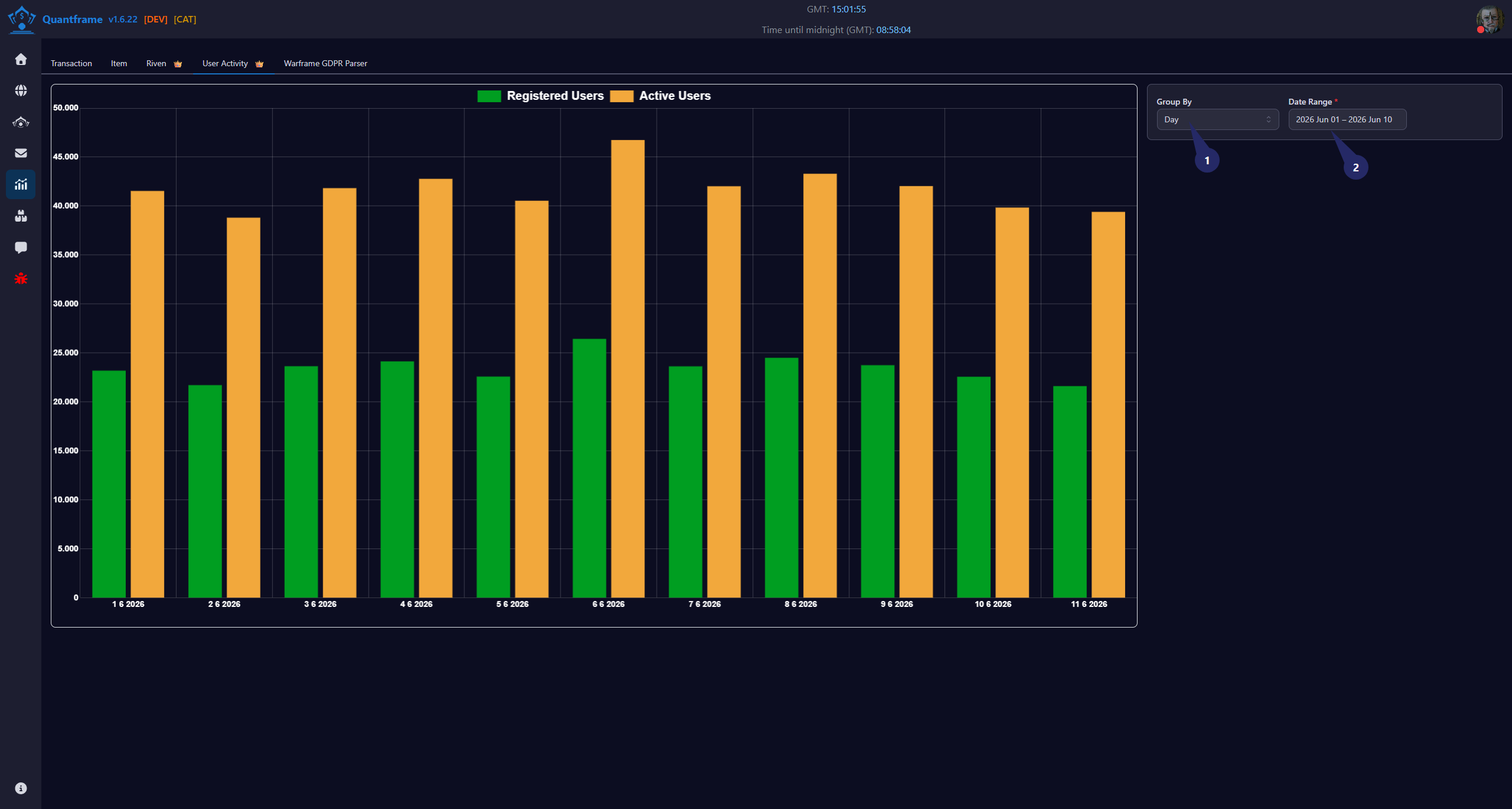Click the countdown 08:58:04 until midnight
Image resolution: width=1512 pixels, height=809 pixels.
click(894, 30)
